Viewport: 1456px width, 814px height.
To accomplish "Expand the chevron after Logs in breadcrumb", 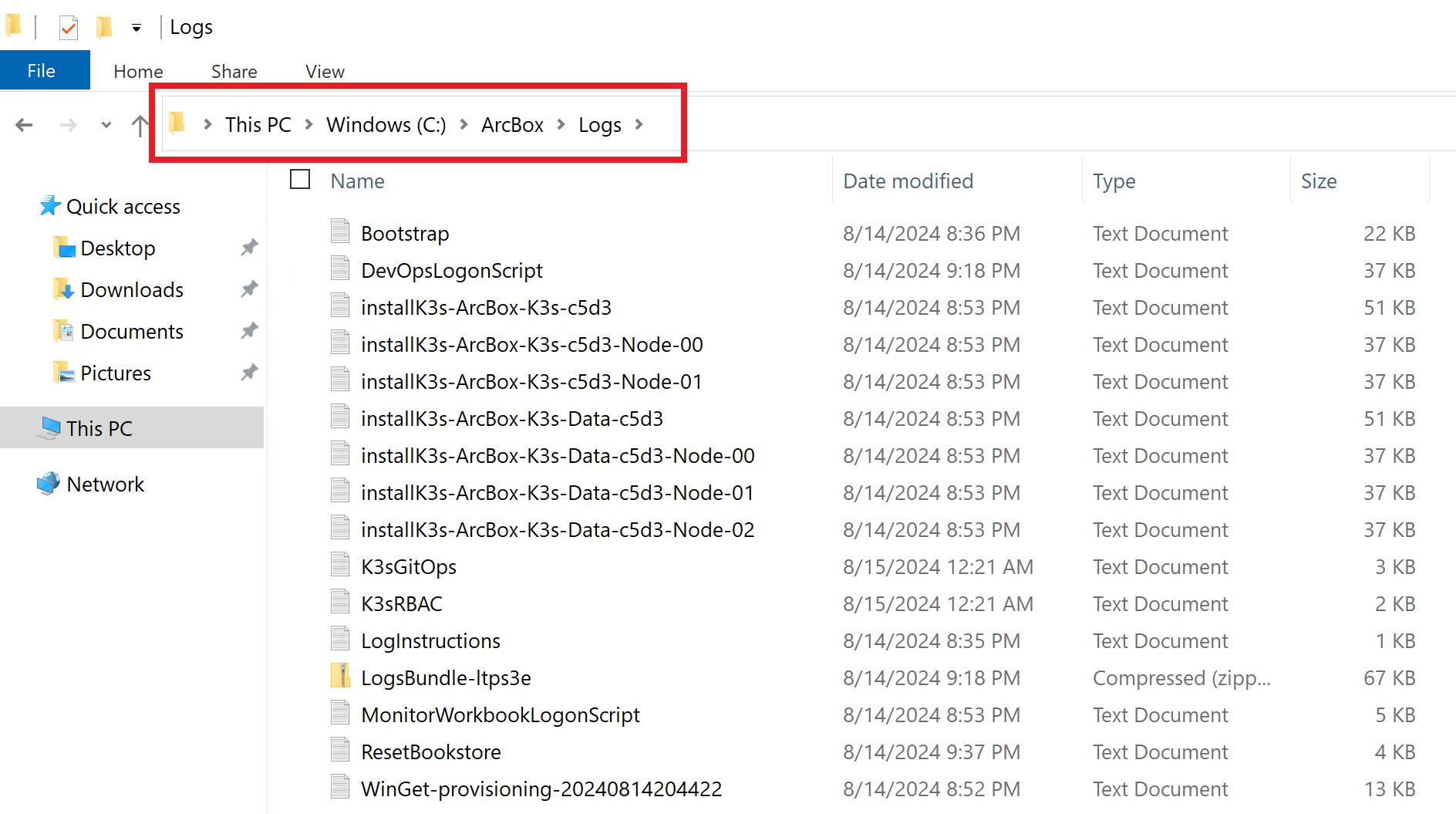I will tap(639, 124).
